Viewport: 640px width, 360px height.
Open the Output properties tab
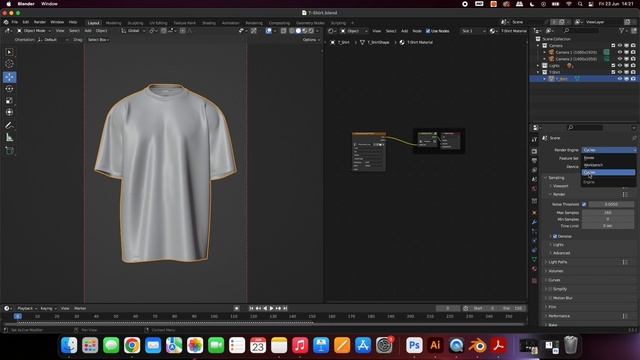pos(534,160)
